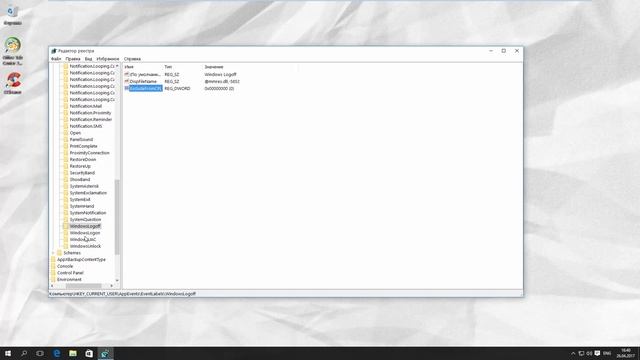Click the folder icon of AppXBackupContentType
This screenshot has width=640, height=360.
point(53,260)
